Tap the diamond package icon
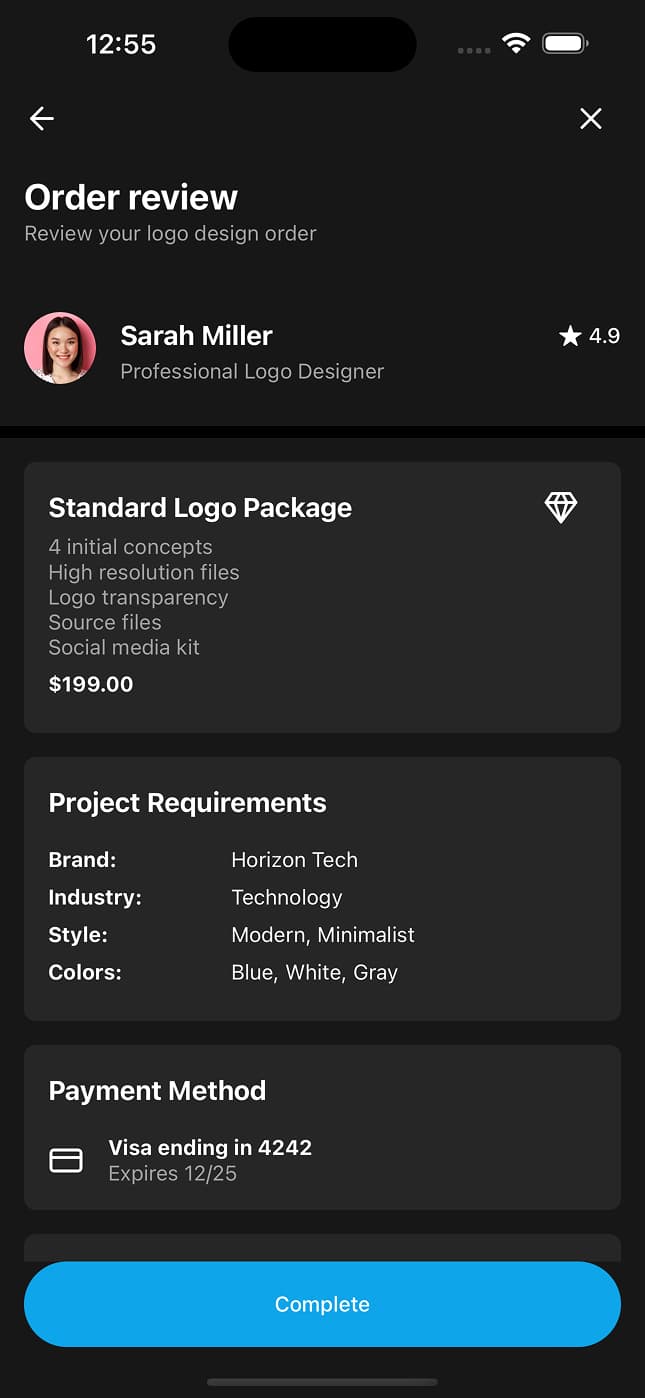 [560, 507]
